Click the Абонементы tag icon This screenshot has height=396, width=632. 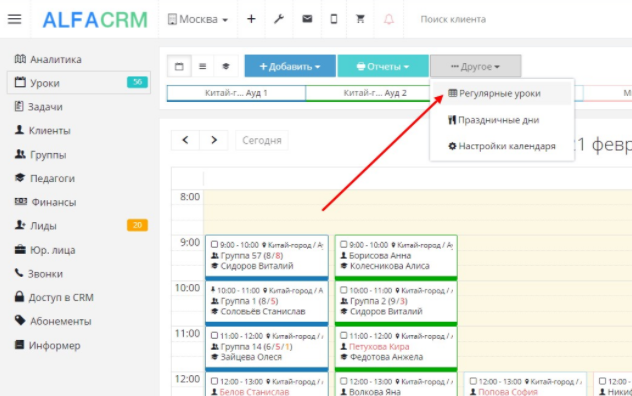pyautogui.click(x=20, y=321)
